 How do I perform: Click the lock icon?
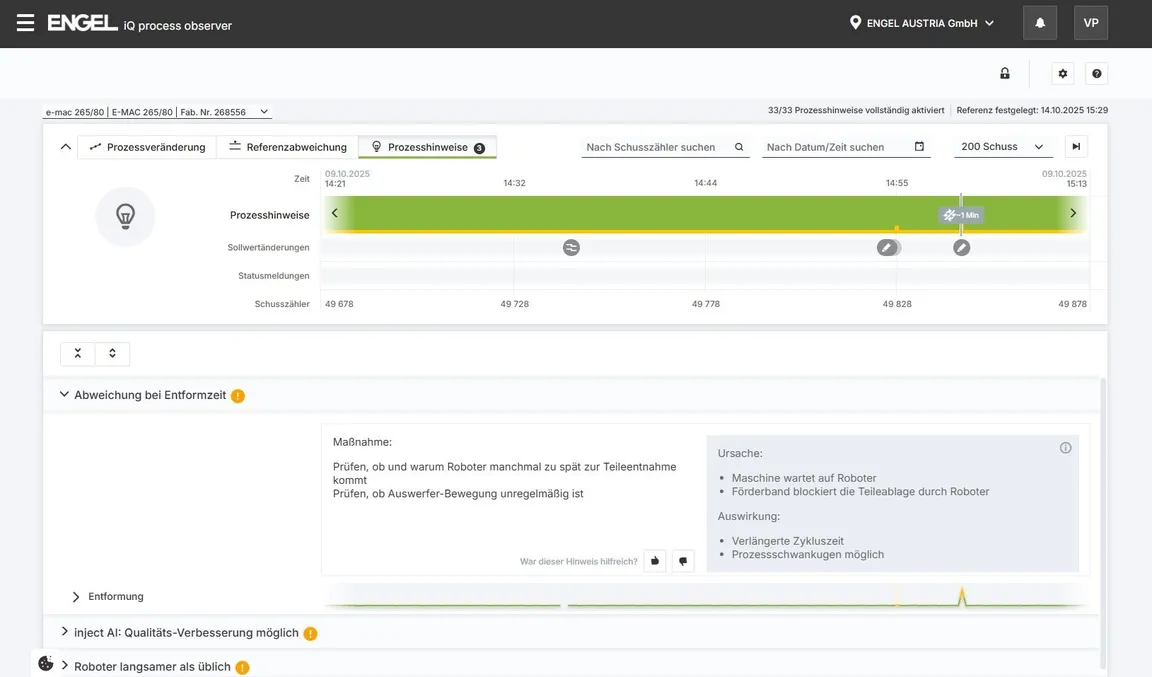(1005, 74)
